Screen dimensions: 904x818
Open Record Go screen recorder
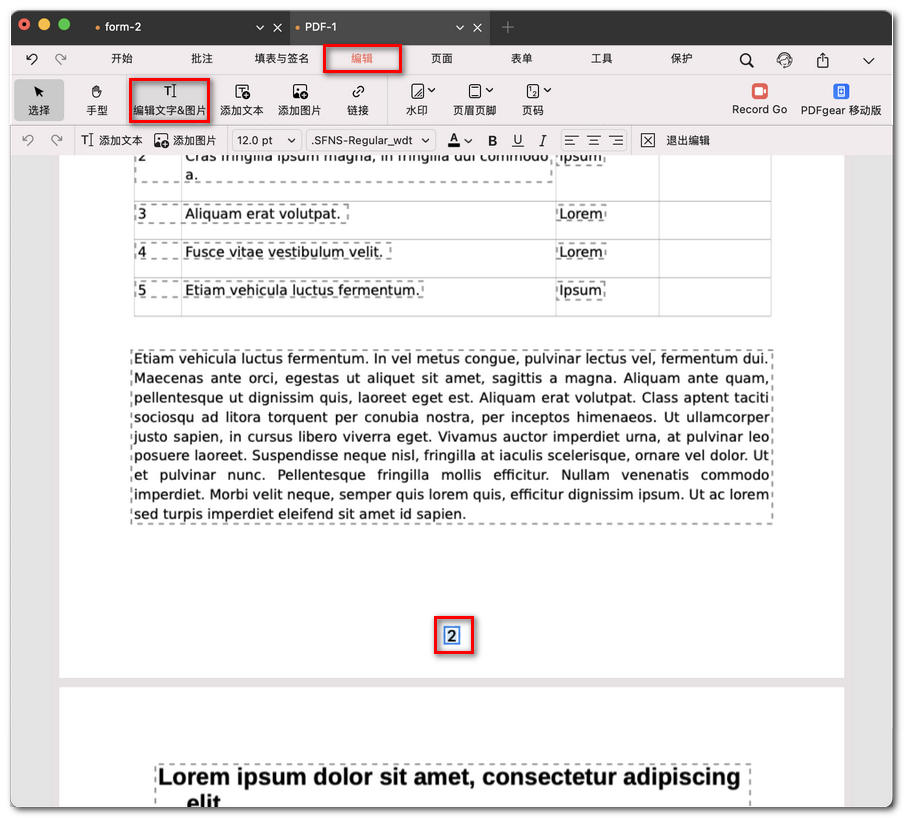759,98
